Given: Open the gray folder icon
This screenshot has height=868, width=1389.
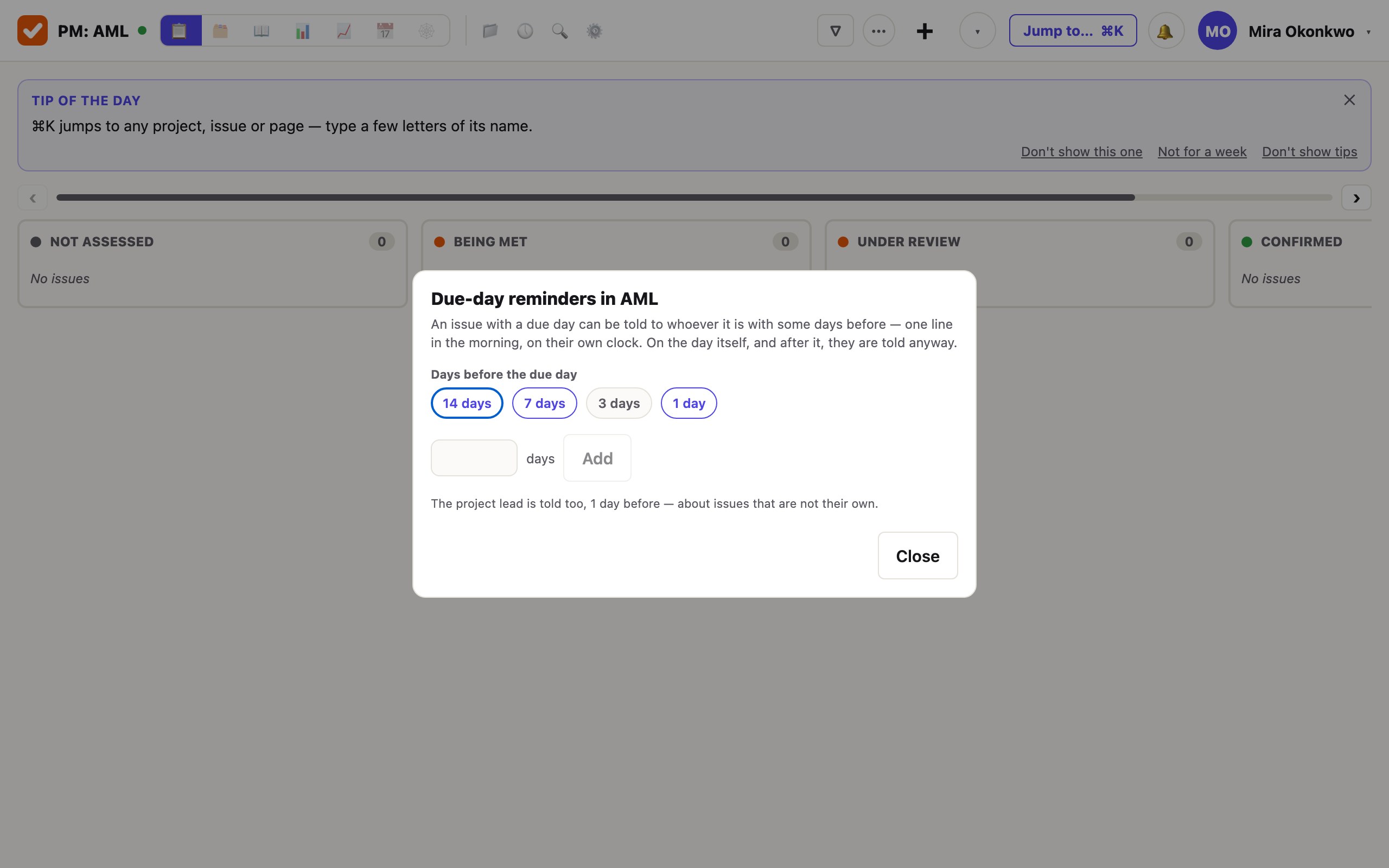Looking at the screenshot, I should [489, 31].
